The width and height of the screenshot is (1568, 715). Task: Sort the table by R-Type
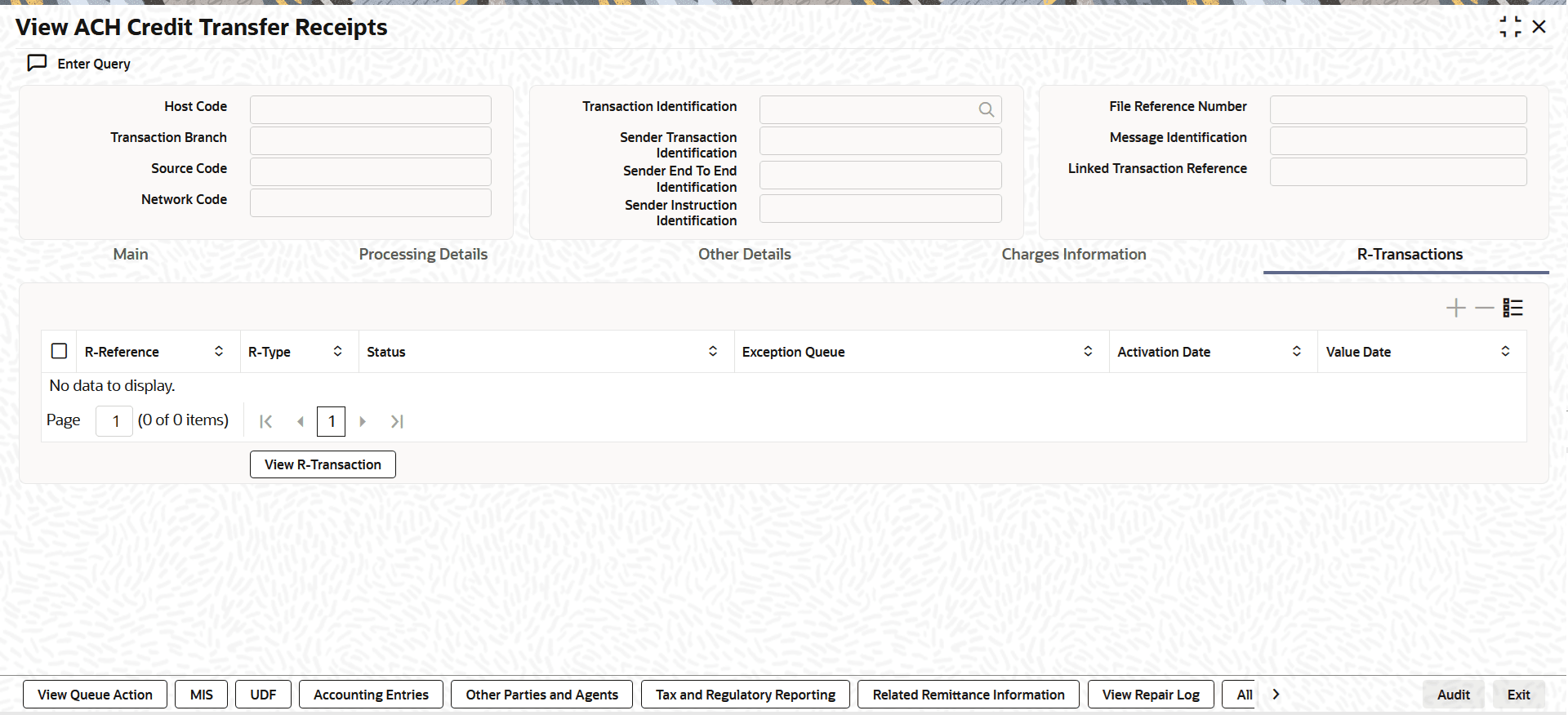click(337, 351)
